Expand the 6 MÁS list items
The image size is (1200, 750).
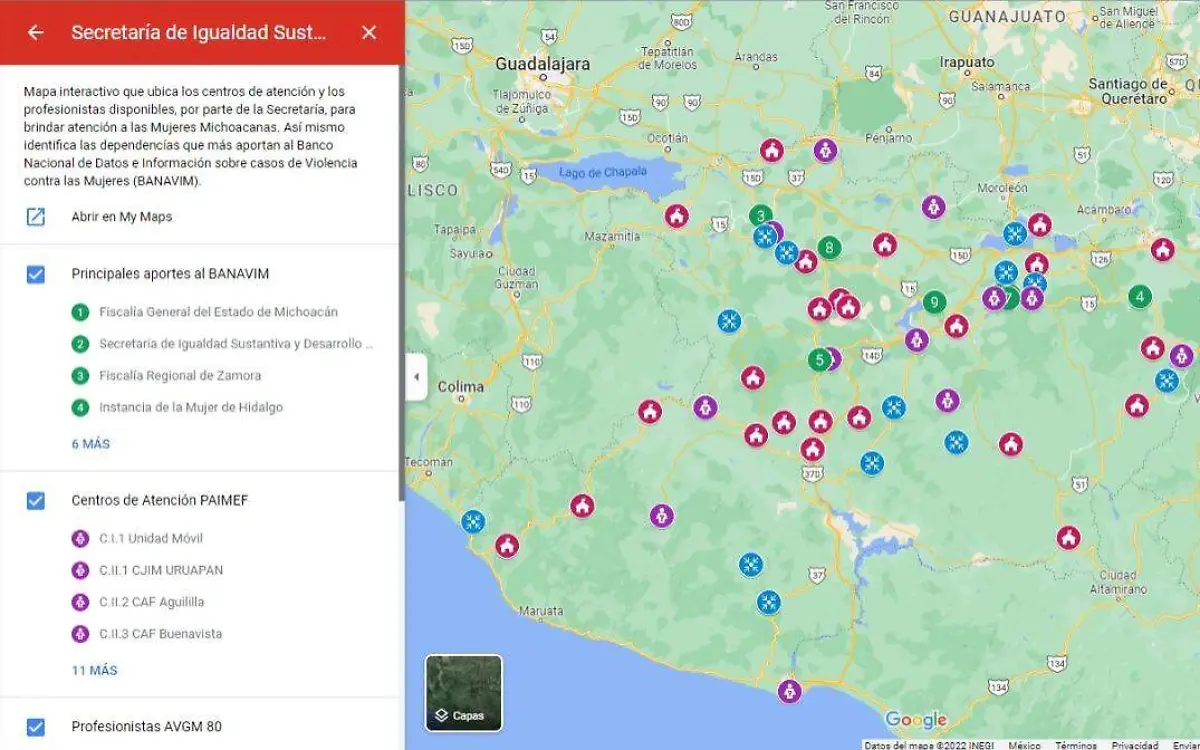click(x=91, y=444)
